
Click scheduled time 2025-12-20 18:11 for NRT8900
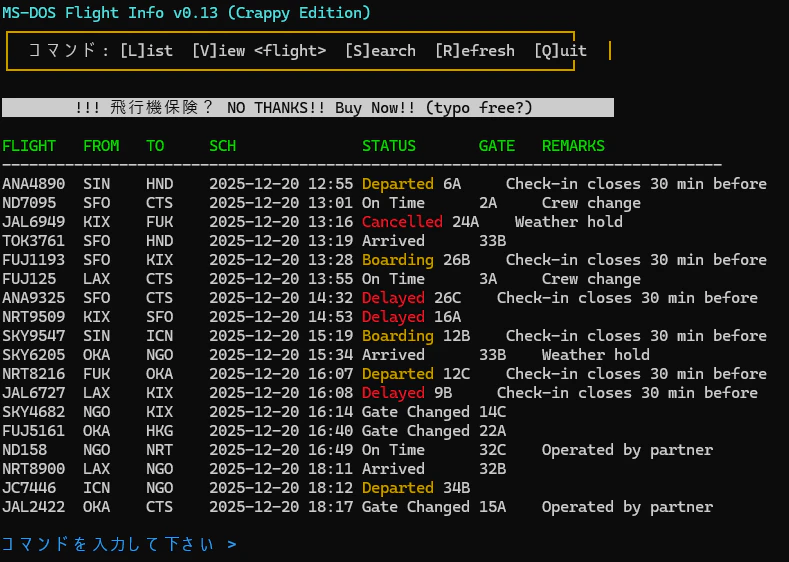(x=281, y=469)
